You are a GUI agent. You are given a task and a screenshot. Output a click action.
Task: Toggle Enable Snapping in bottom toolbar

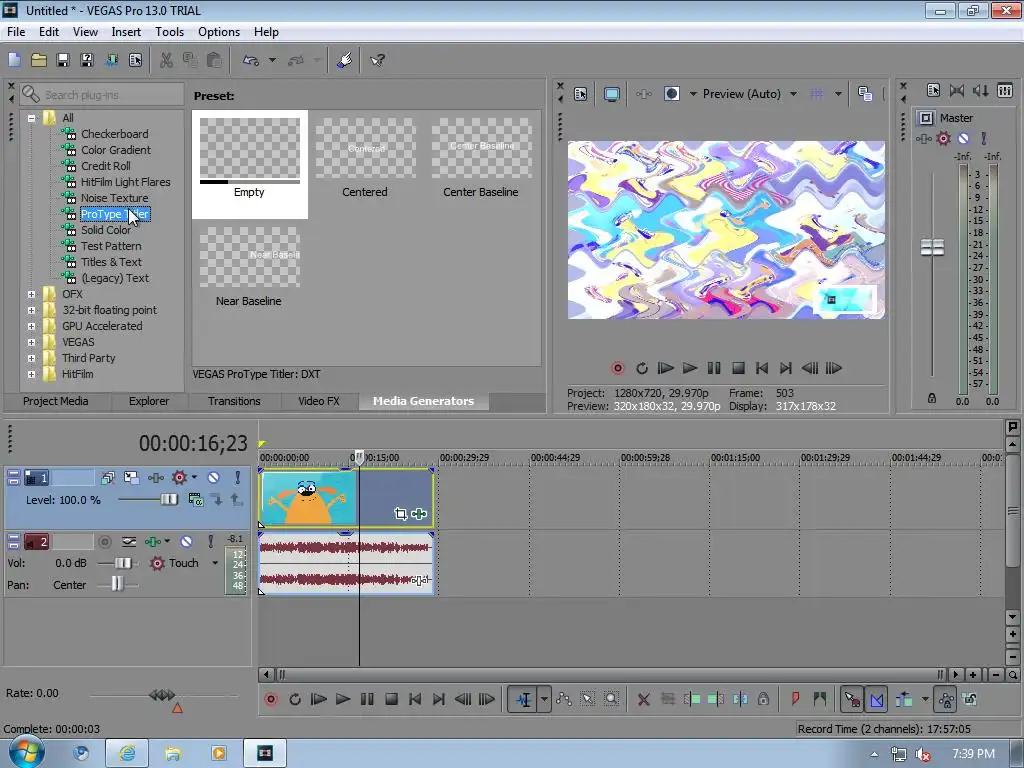click(852, 699)
